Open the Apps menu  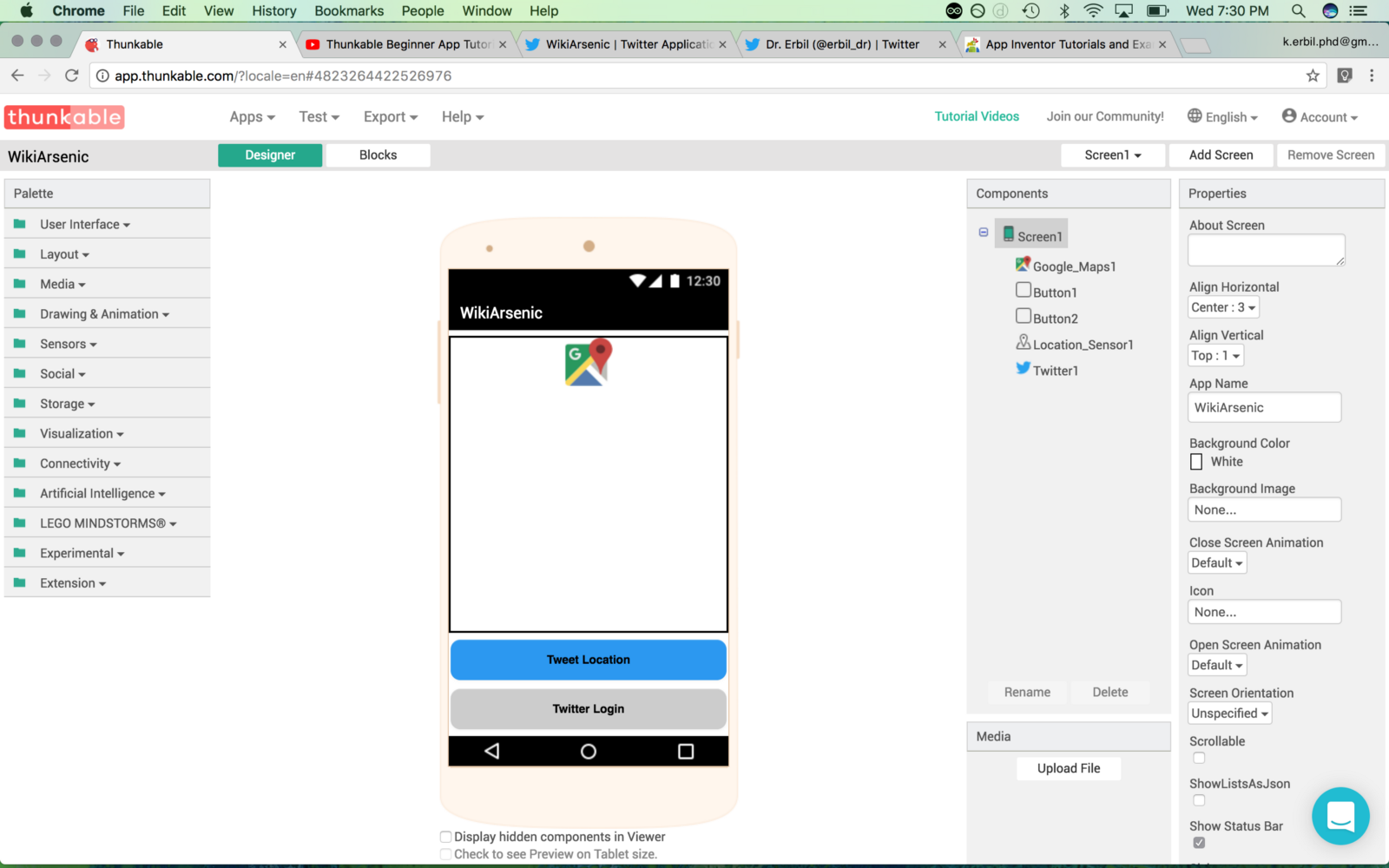[252, 117]
